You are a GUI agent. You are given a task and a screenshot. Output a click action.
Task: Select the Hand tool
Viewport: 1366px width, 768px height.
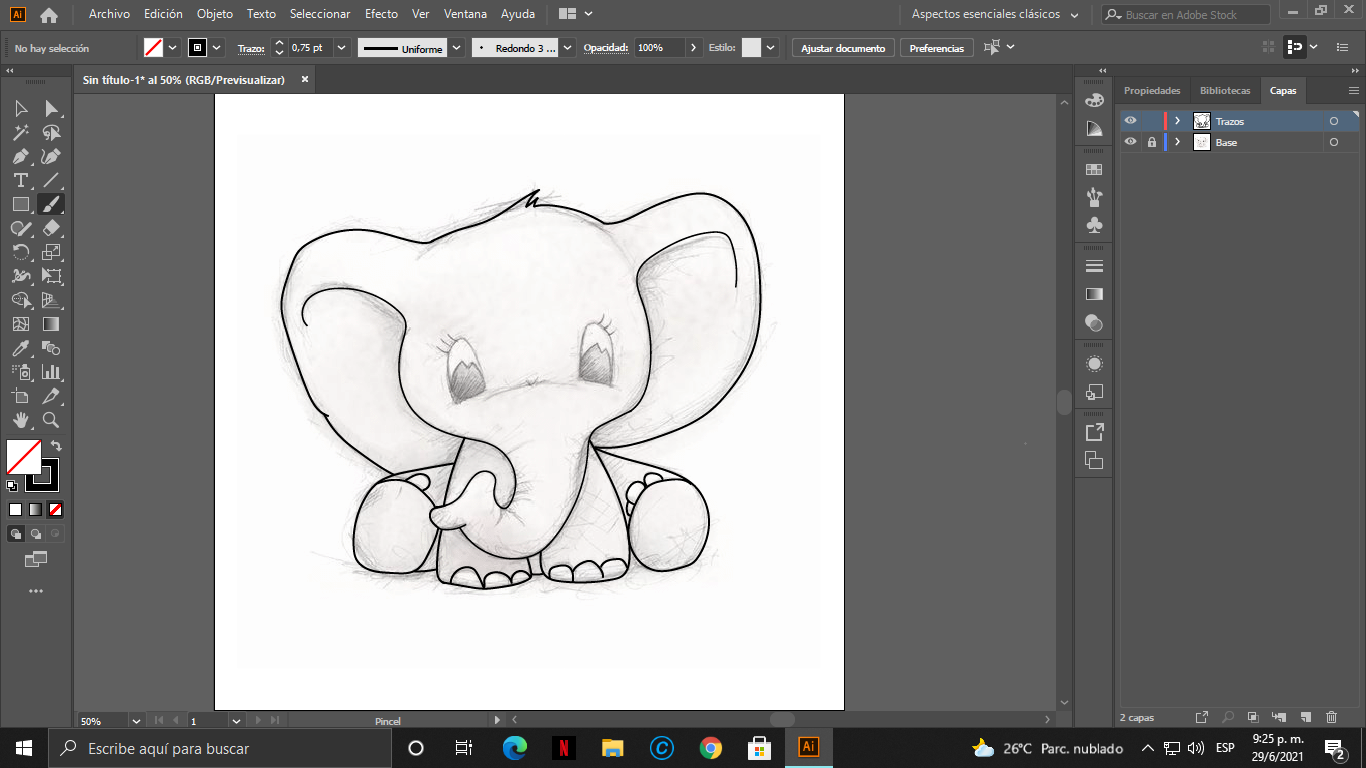(20, 421)
